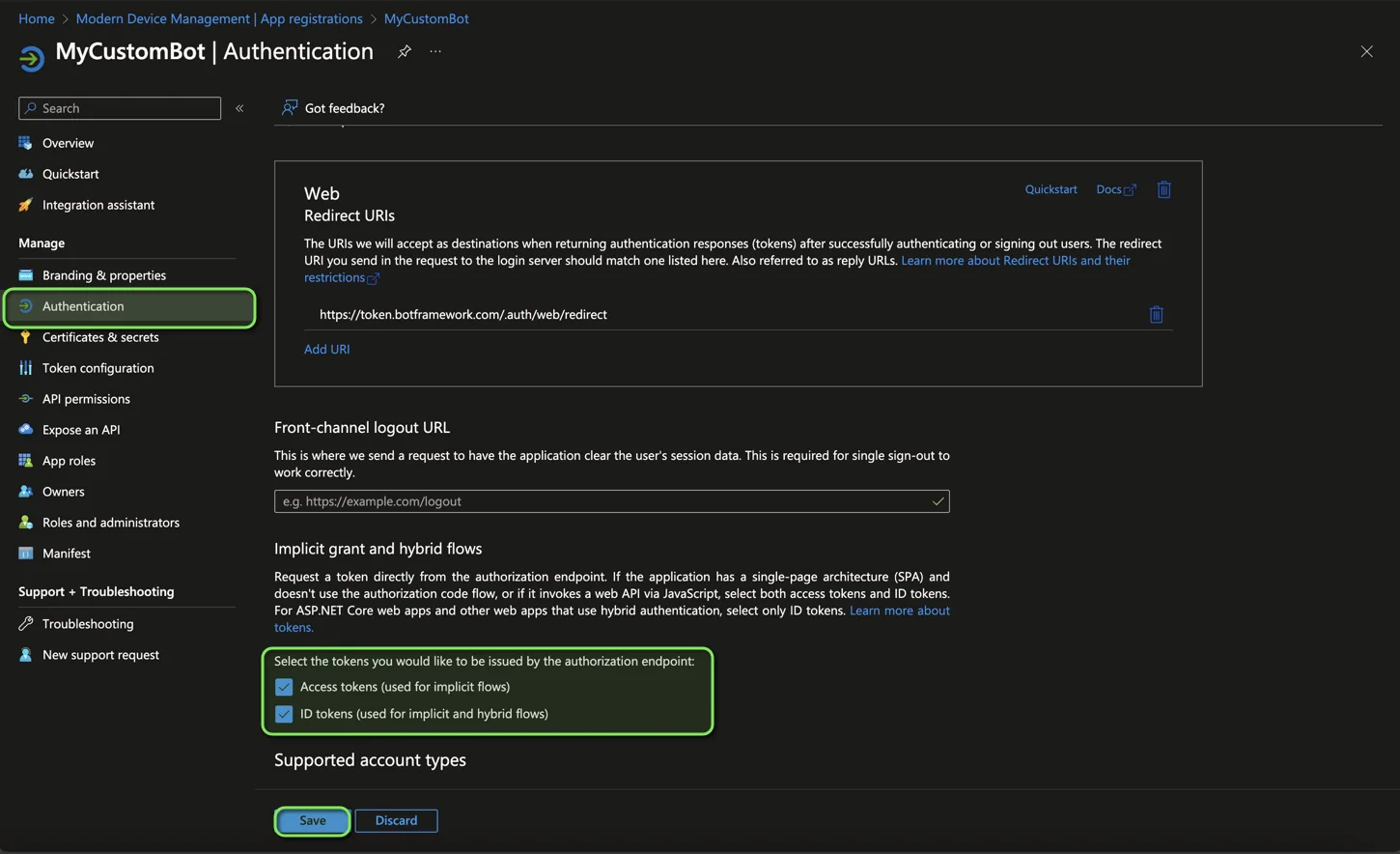Toggle the ID tokens checkbox
This screenshot has width=1400, height=854.
(x=284, y=714)
